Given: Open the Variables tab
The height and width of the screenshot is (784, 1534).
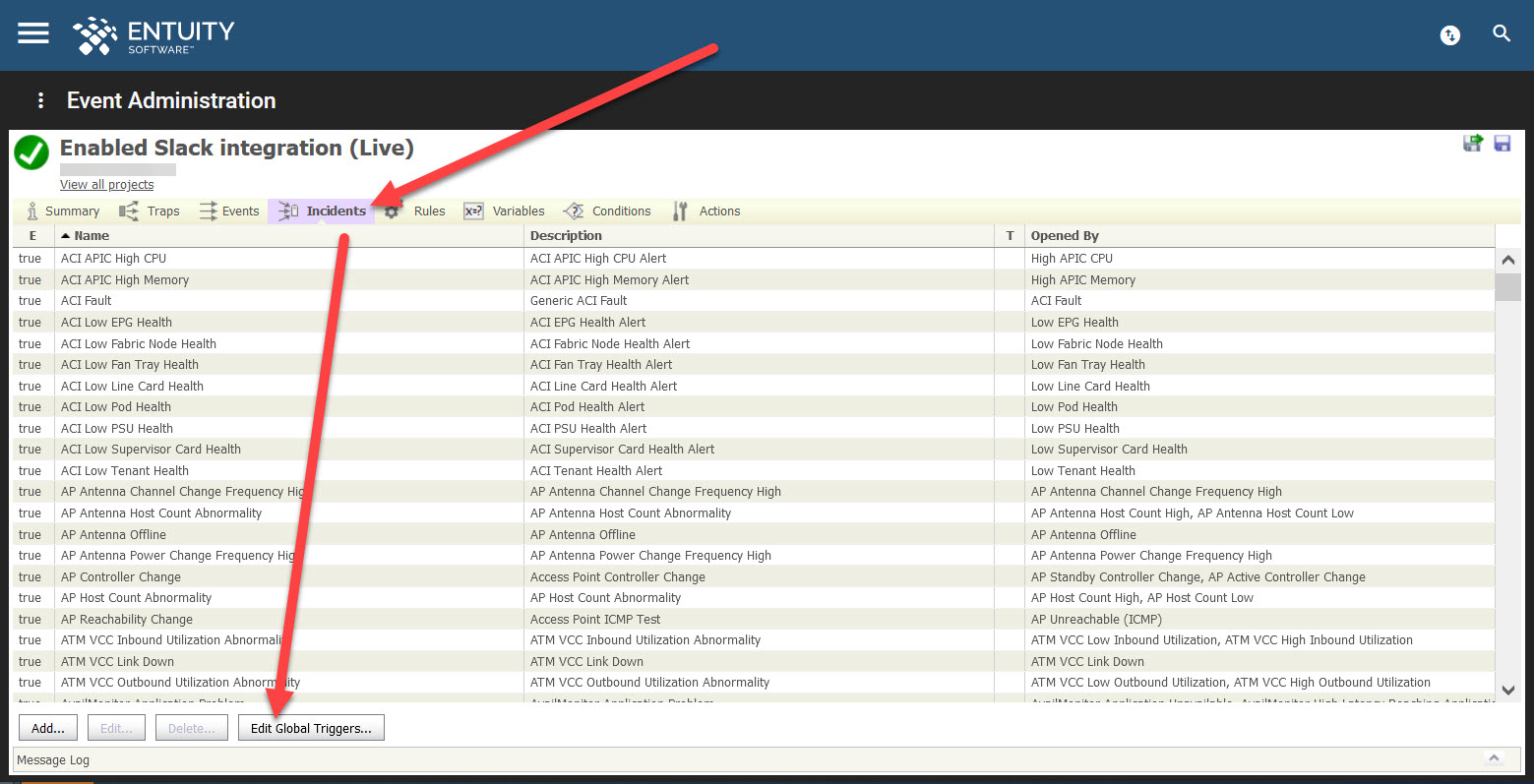Looking at the screenshot, I should 504,211.
